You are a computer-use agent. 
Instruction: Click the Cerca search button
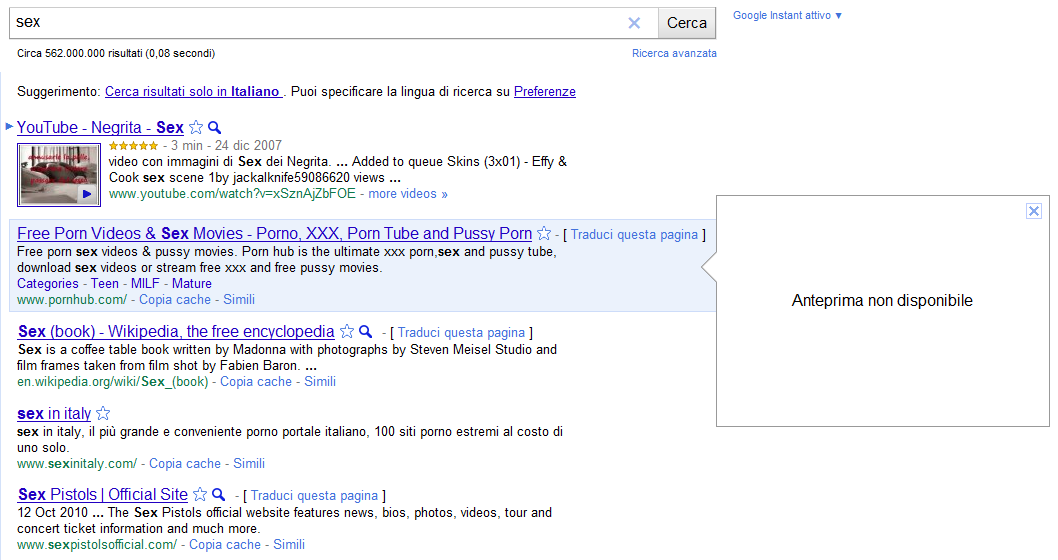click(687, 23)
